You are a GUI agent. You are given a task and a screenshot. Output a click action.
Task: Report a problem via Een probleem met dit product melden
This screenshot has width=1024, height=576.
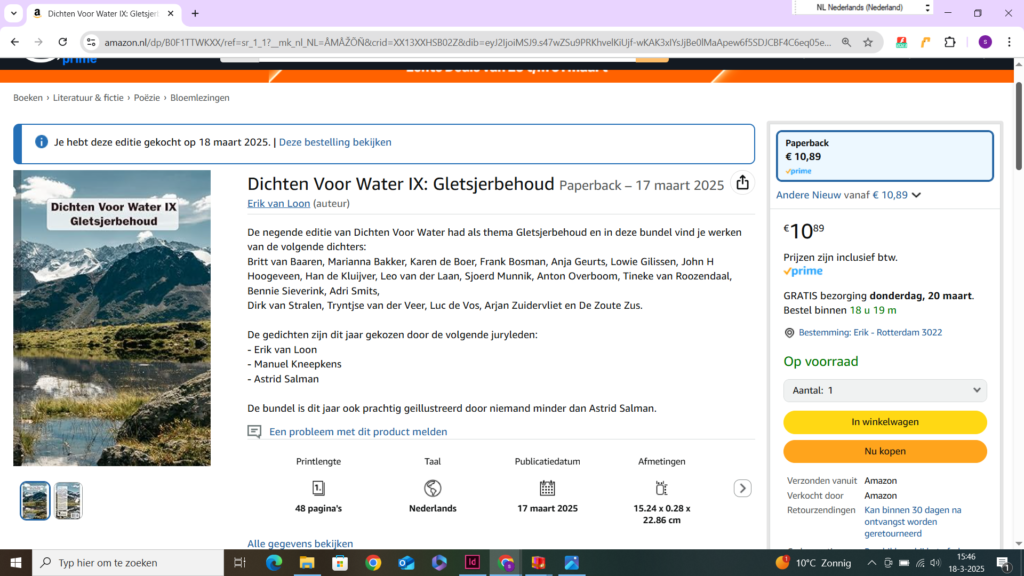coord(358,432)
